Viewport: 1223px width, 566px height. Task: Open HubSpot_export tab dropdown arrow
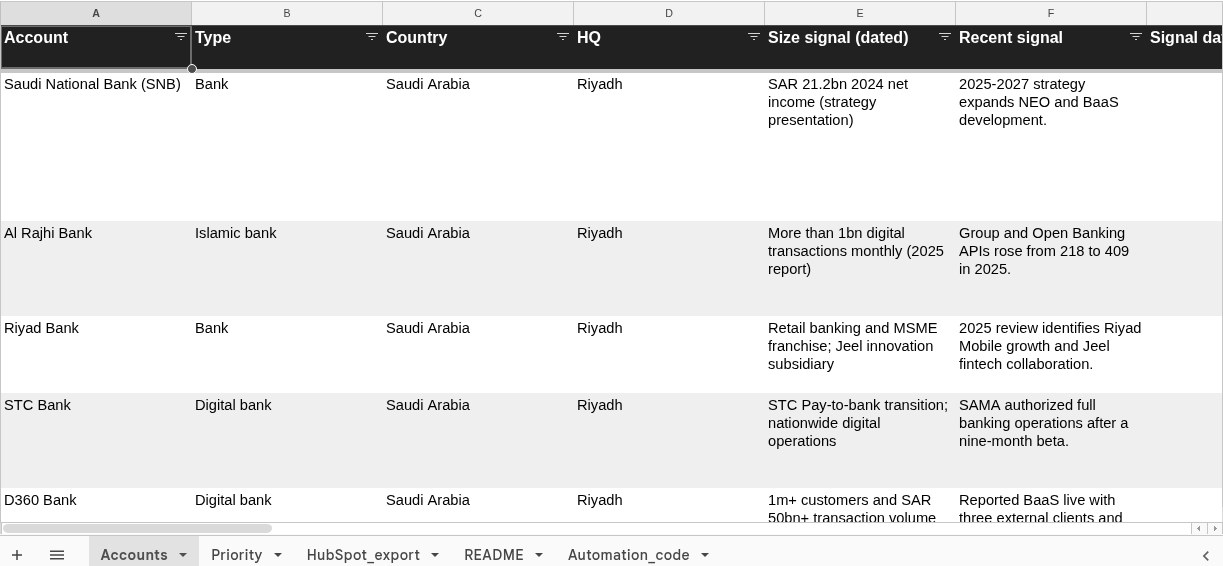tap(435, 555)
